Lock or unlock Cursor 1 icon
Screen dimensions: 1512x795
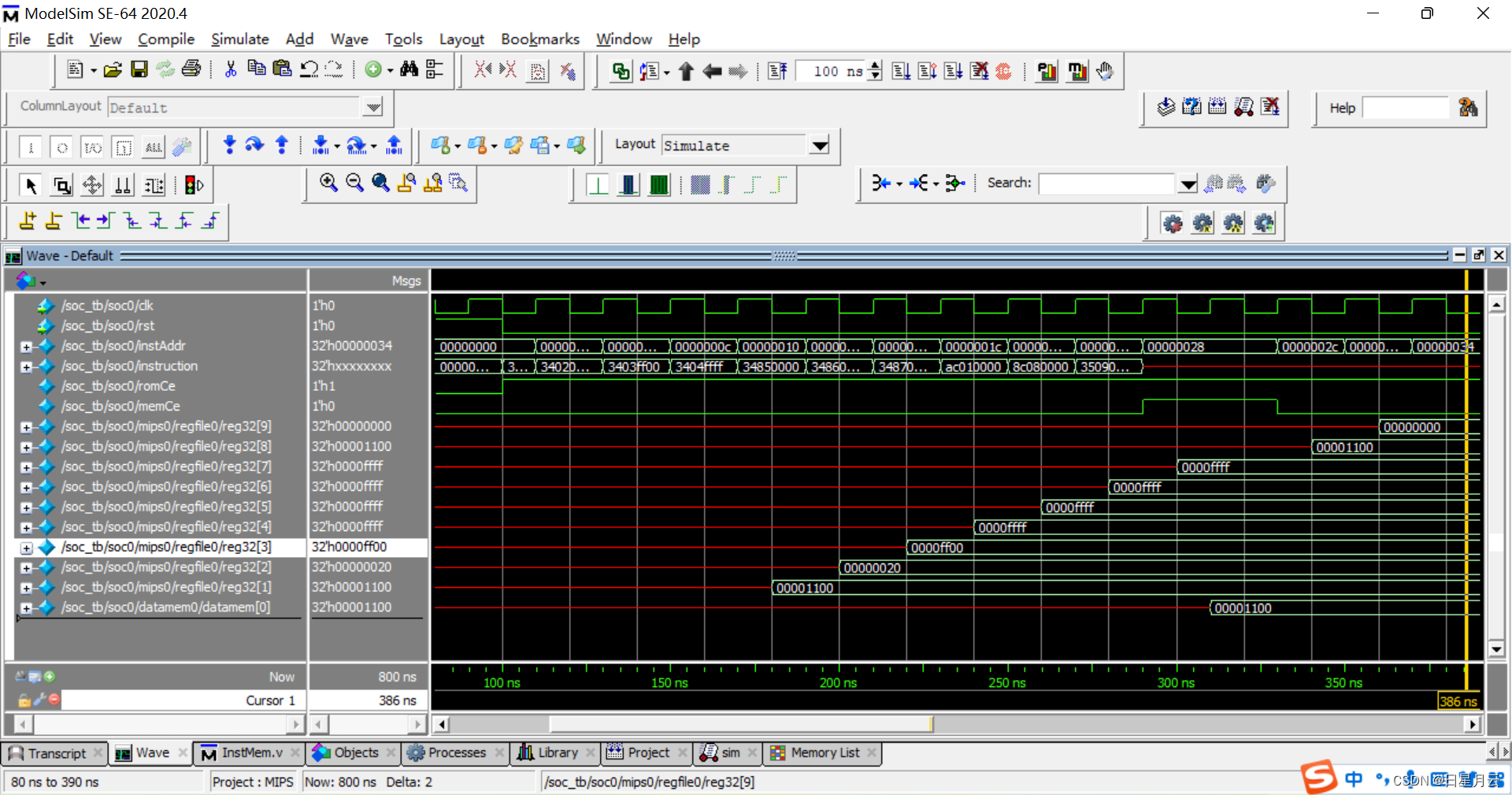click(24, 700)
